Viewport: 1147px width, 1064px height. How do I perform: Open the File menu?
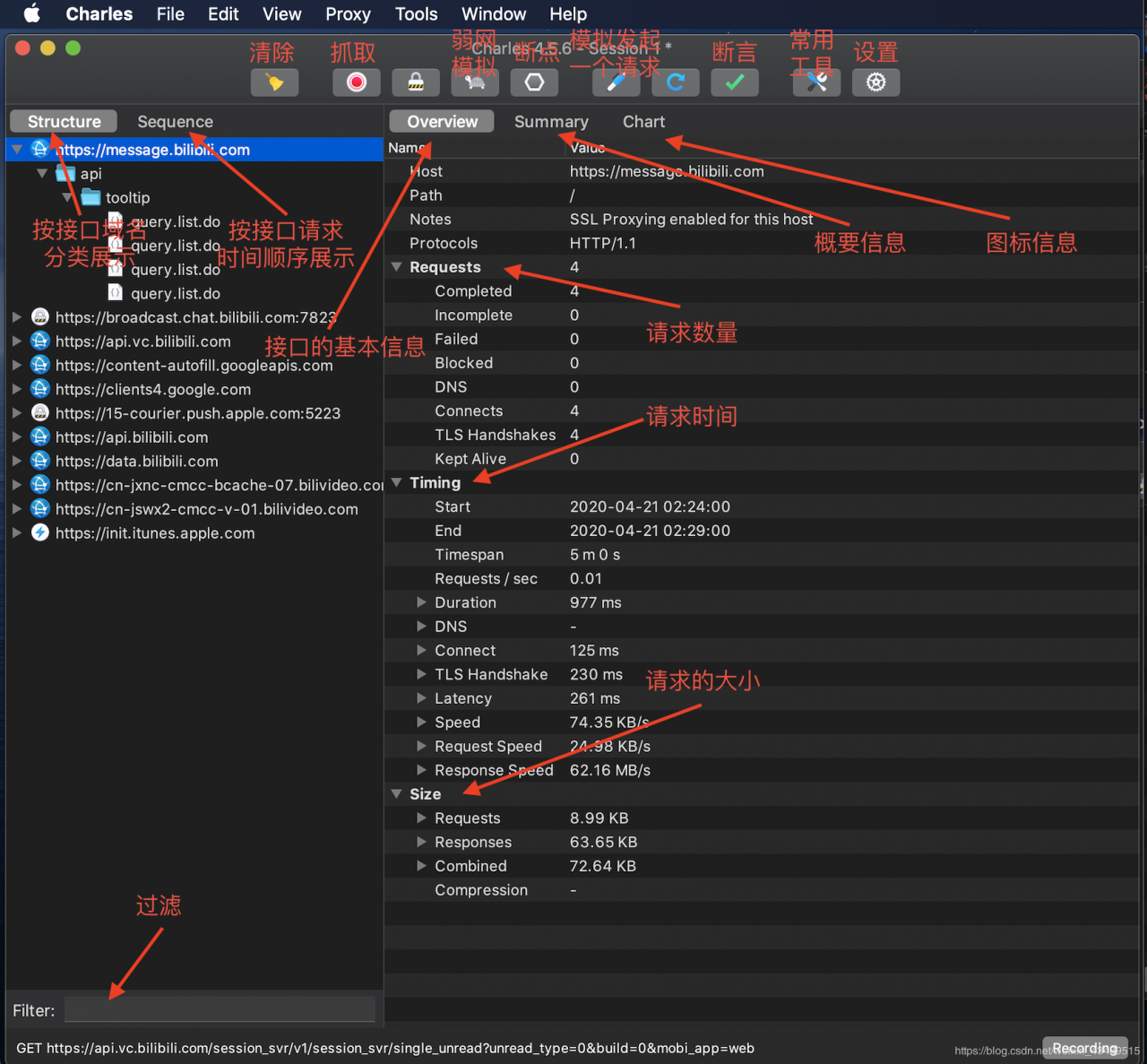[x=170, y=13]
